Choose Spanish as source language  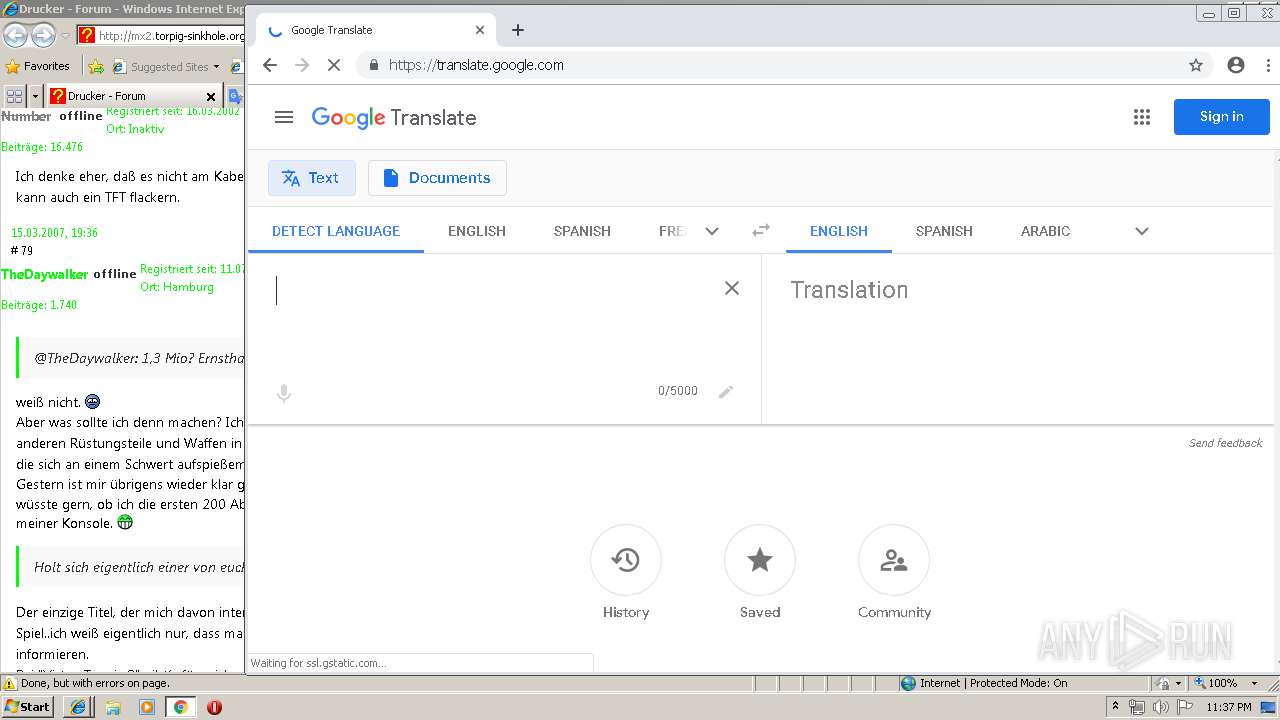click(582, 231)
